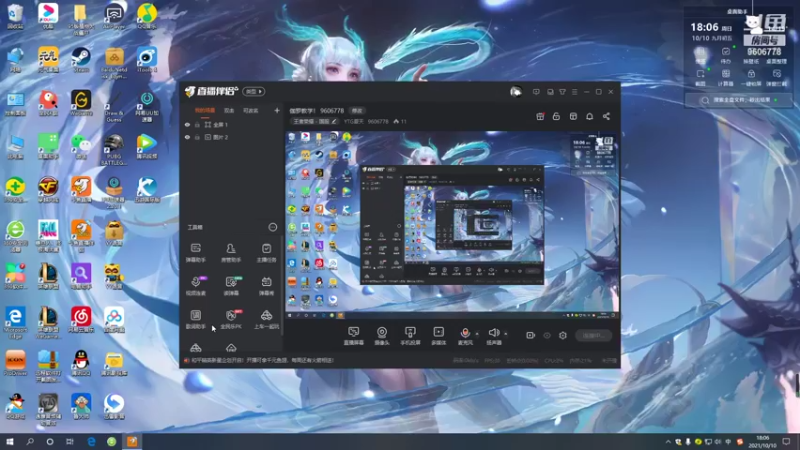Switch to the third scene tab

[251, 110]
